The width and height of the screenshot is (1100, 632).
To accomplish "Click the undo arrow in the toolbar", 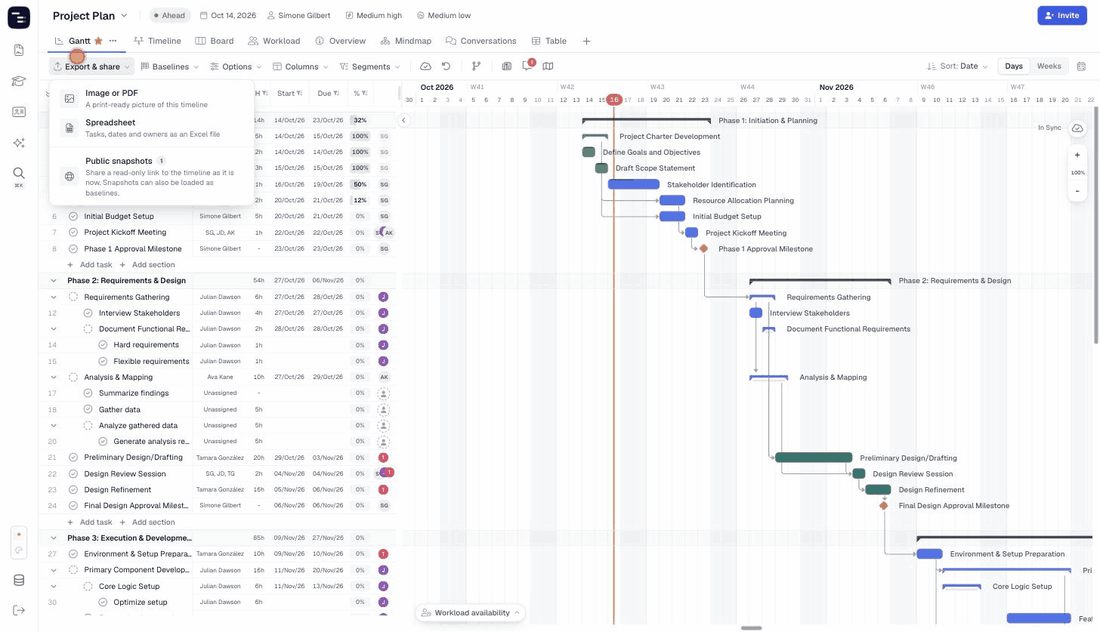I will (446, 67).
